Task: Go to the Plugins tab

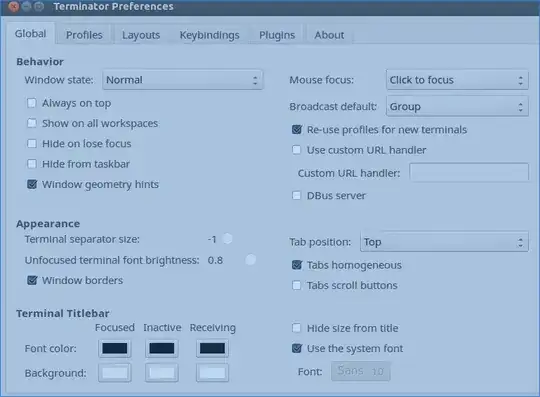Action: (x=277, y=35)
